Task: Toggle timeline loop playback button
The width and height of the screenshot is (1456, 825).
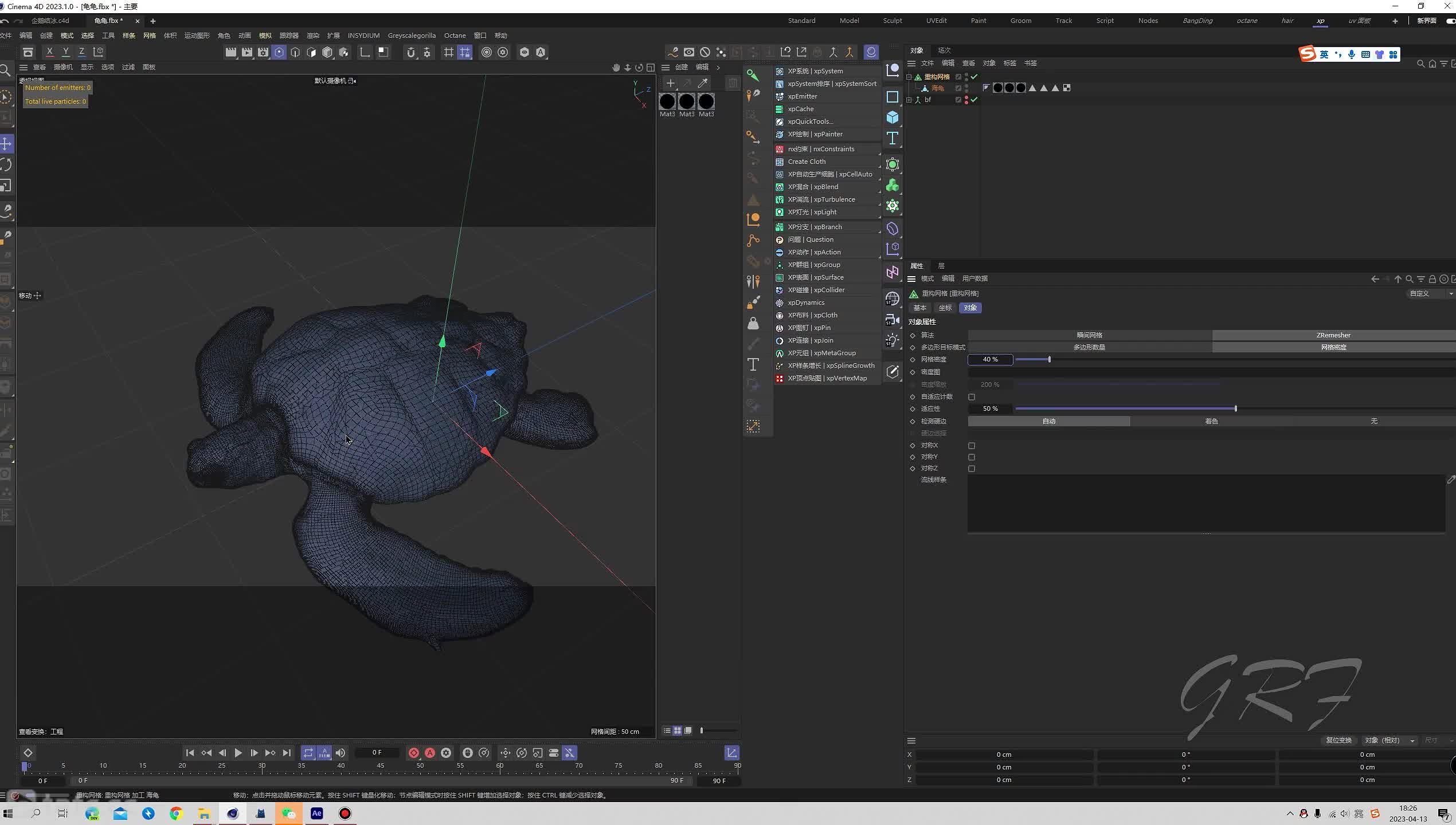Action: [x=308, y=753]
